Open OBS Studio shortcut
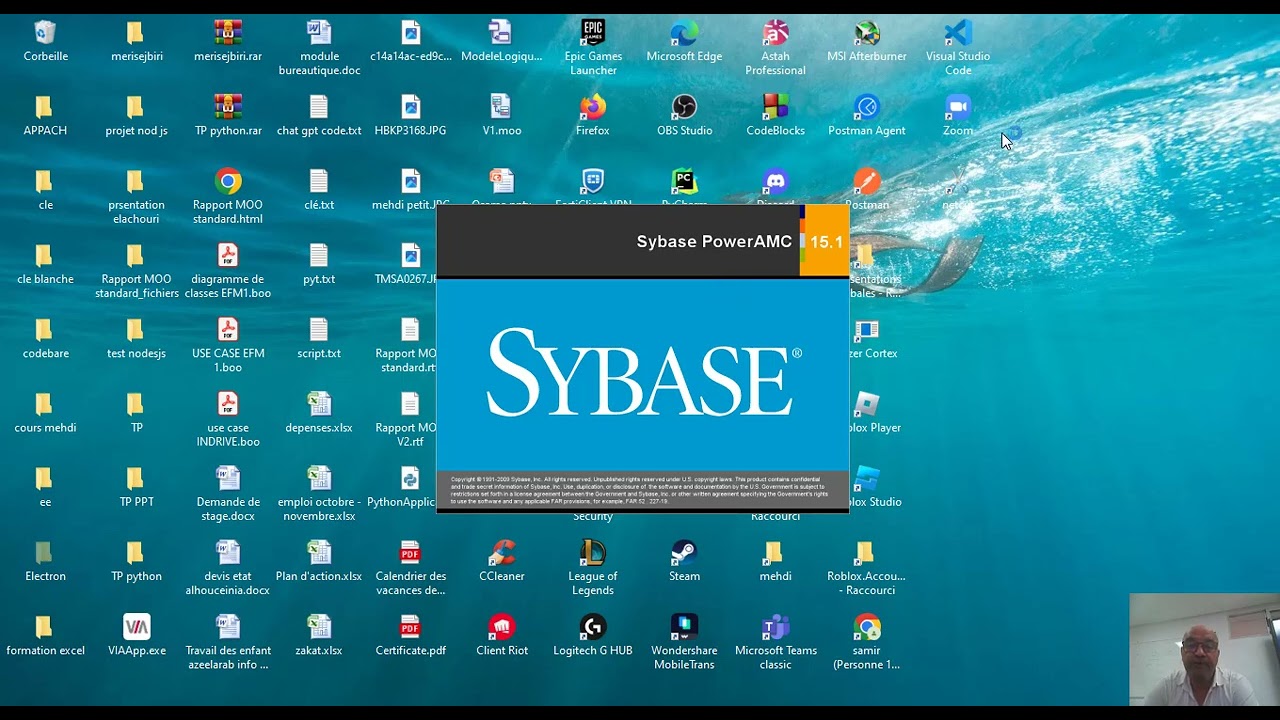Viewport: 1280px width, 720px height. [684, 115]
